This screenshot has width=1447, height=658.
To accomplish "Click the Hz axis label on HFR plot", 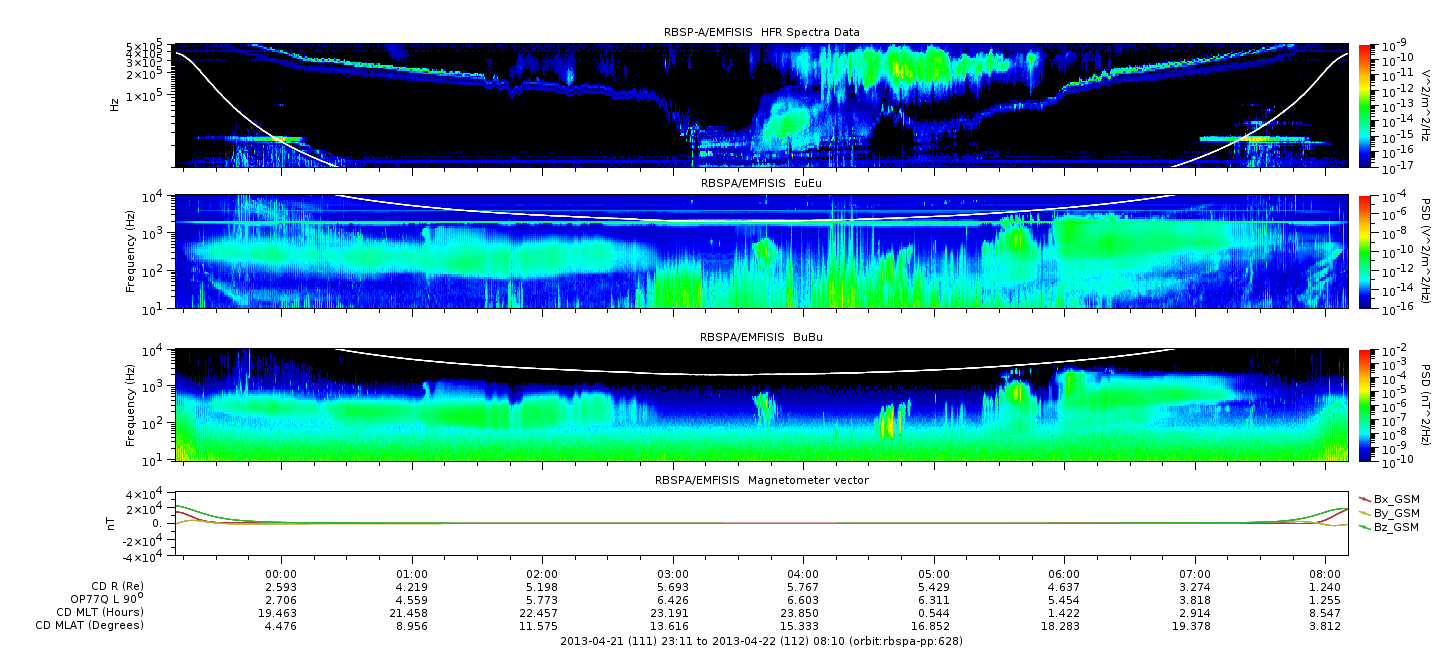I will coord(115,104).
